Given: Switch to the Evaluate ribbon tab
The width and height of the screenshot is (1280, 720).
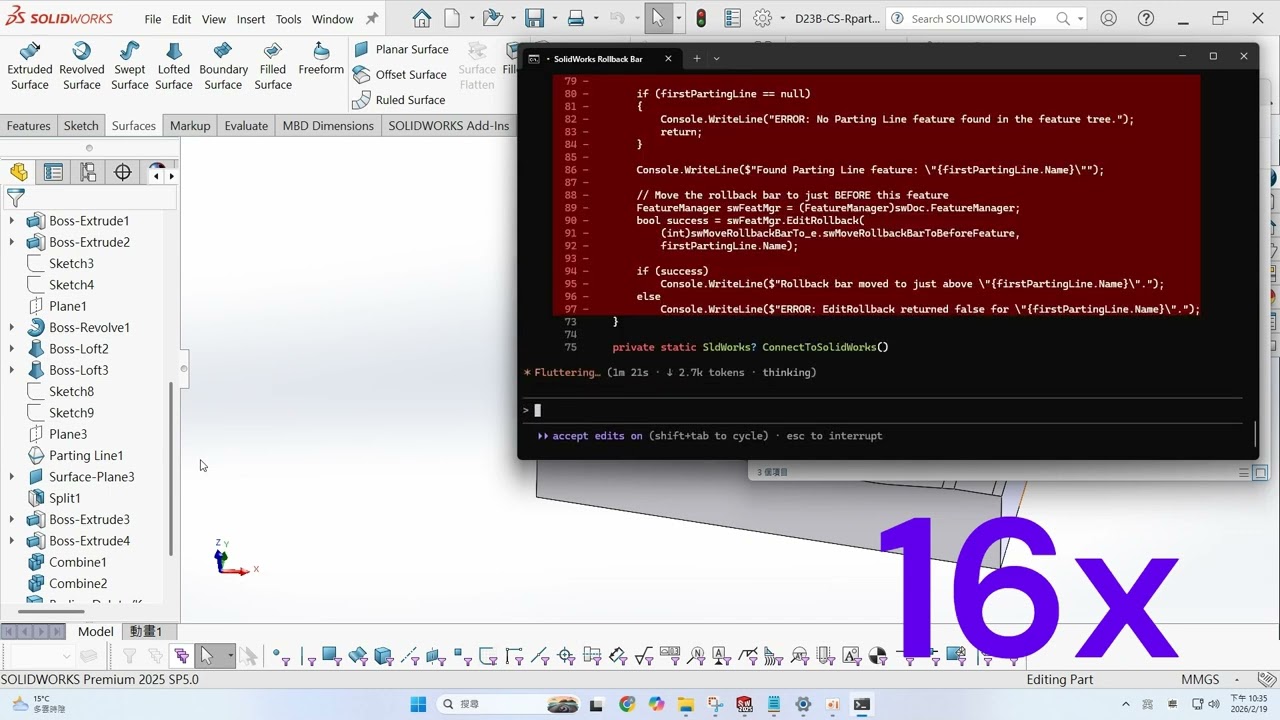Looking at the screenshot, I should point(246,125).
